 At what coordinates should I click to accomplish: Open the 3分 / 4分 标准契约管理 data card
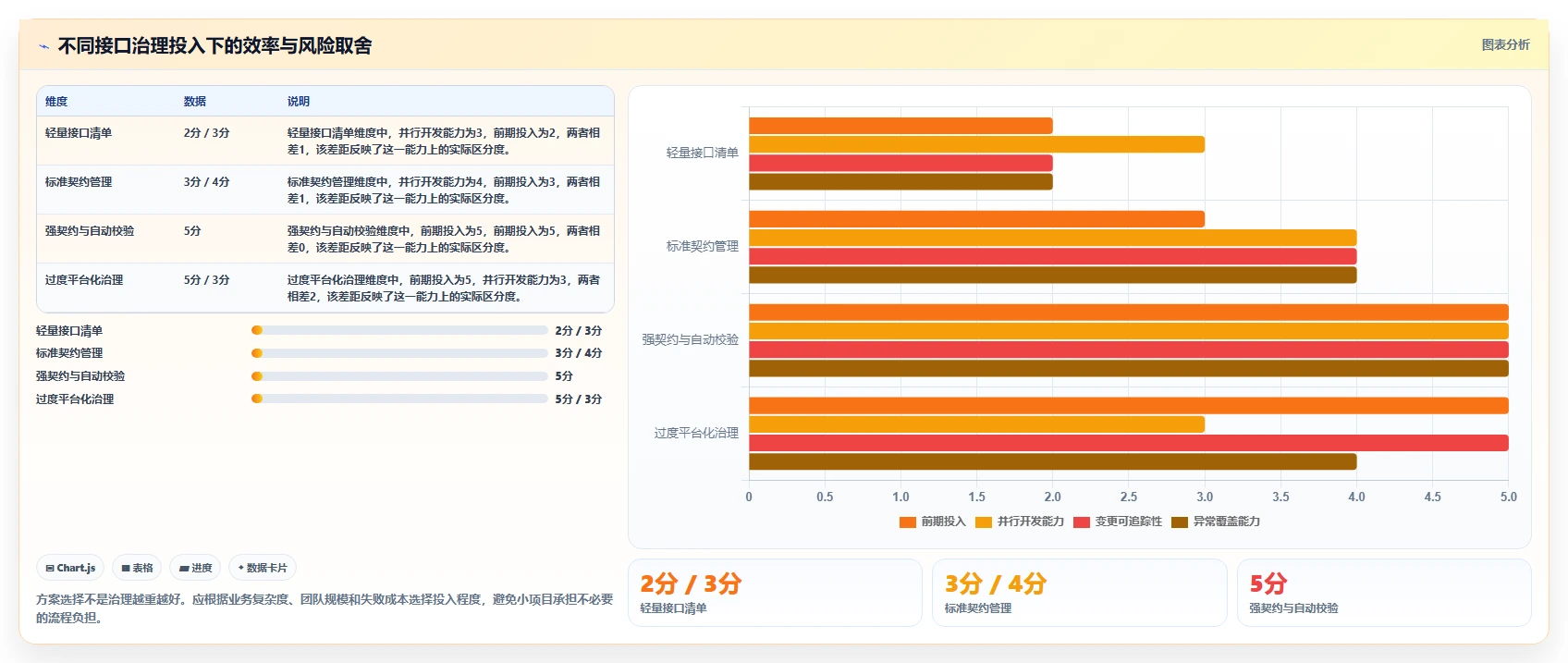[1079, 593]
